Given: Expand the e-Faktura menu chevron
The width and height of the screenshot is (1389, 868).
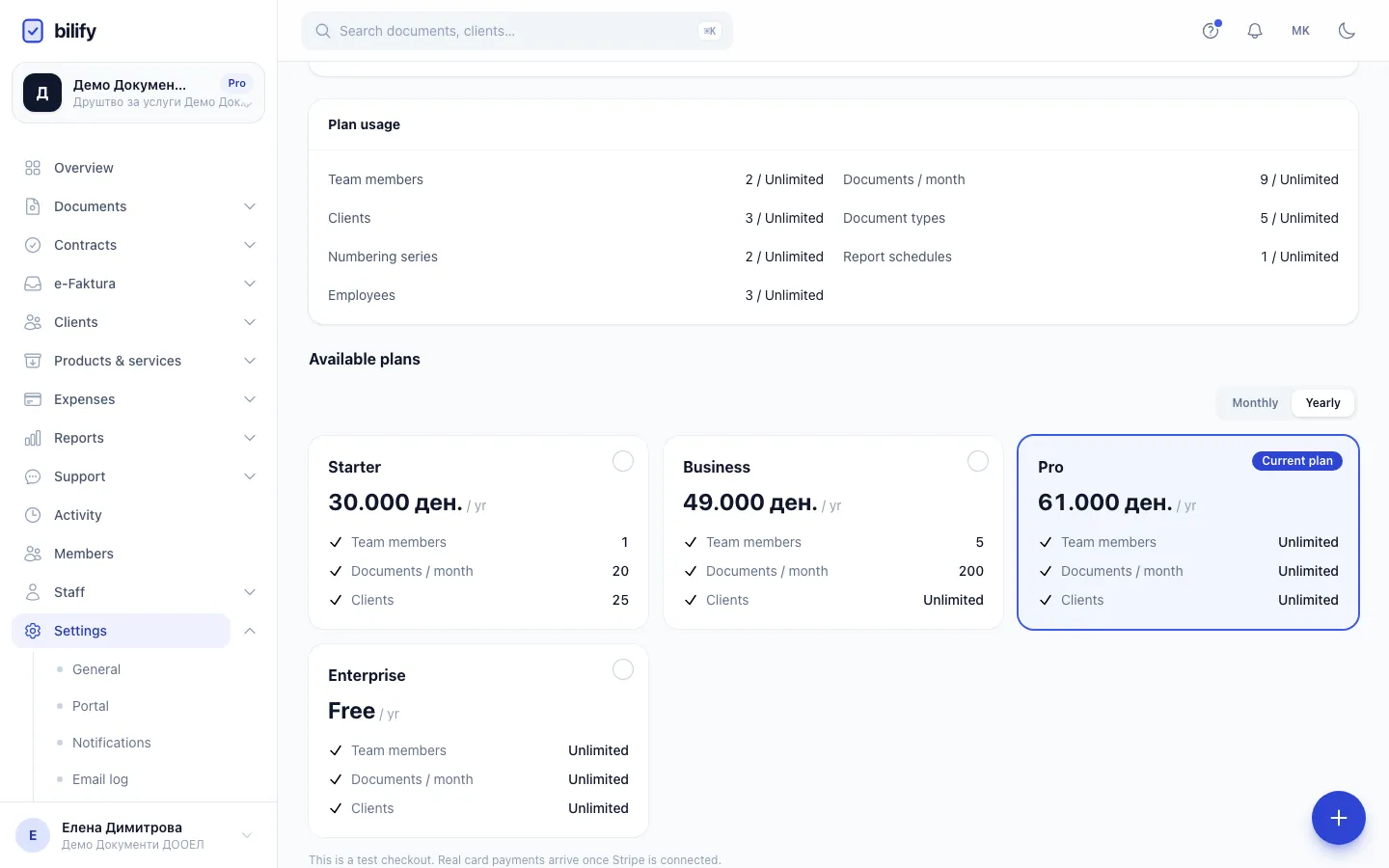Looking at the screenshot, I should point(250,284).
